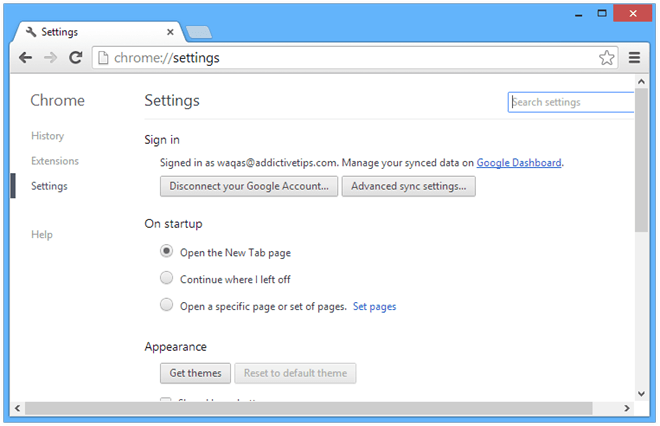The height and width of the screenshot is (426, 660).
Task: Open Advanced sync settings
Action: (x=409, y=186)
